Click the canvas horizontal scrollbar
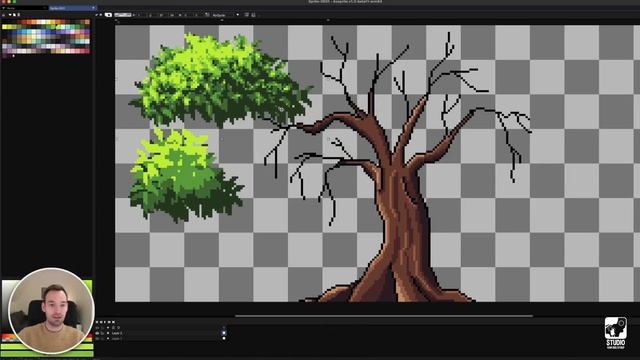Image resolution: width=640 pixels, height=360 pixels. pyautogui.click(x=384, y=316)
